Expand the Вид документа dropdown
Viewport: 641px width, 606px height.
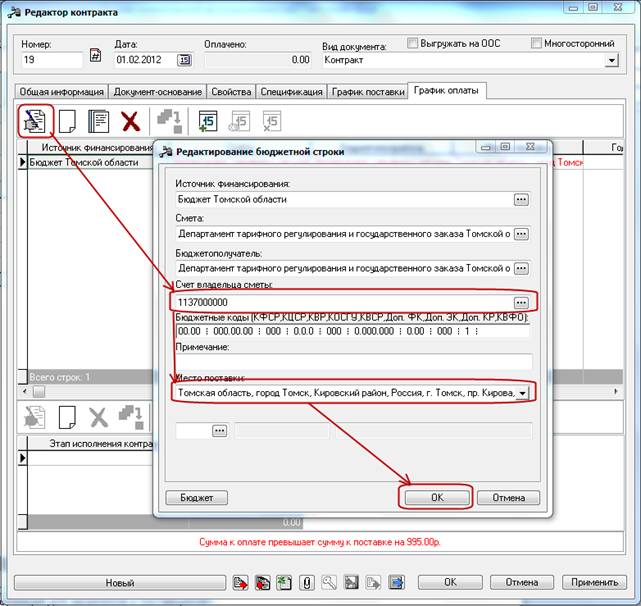coord(612,60)
